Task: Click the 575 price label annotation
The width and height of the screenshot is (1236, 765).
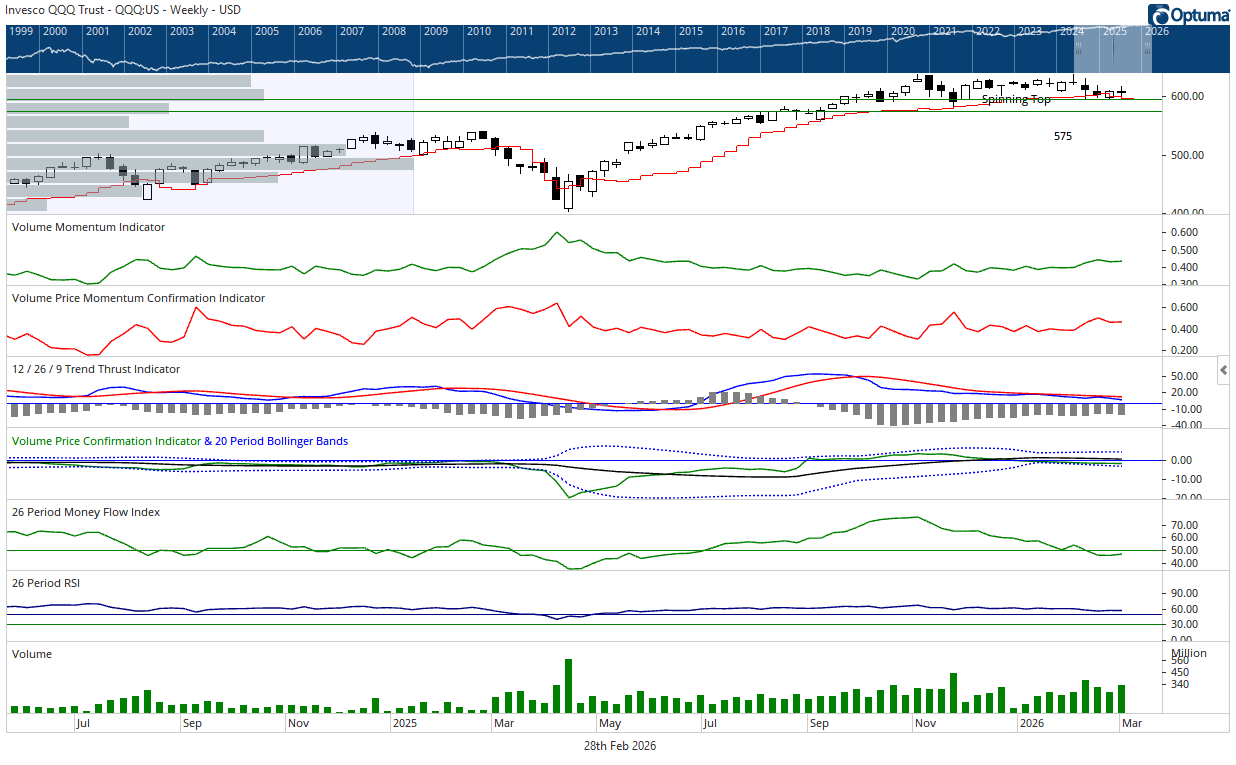Action: (x=1062, y=136)
